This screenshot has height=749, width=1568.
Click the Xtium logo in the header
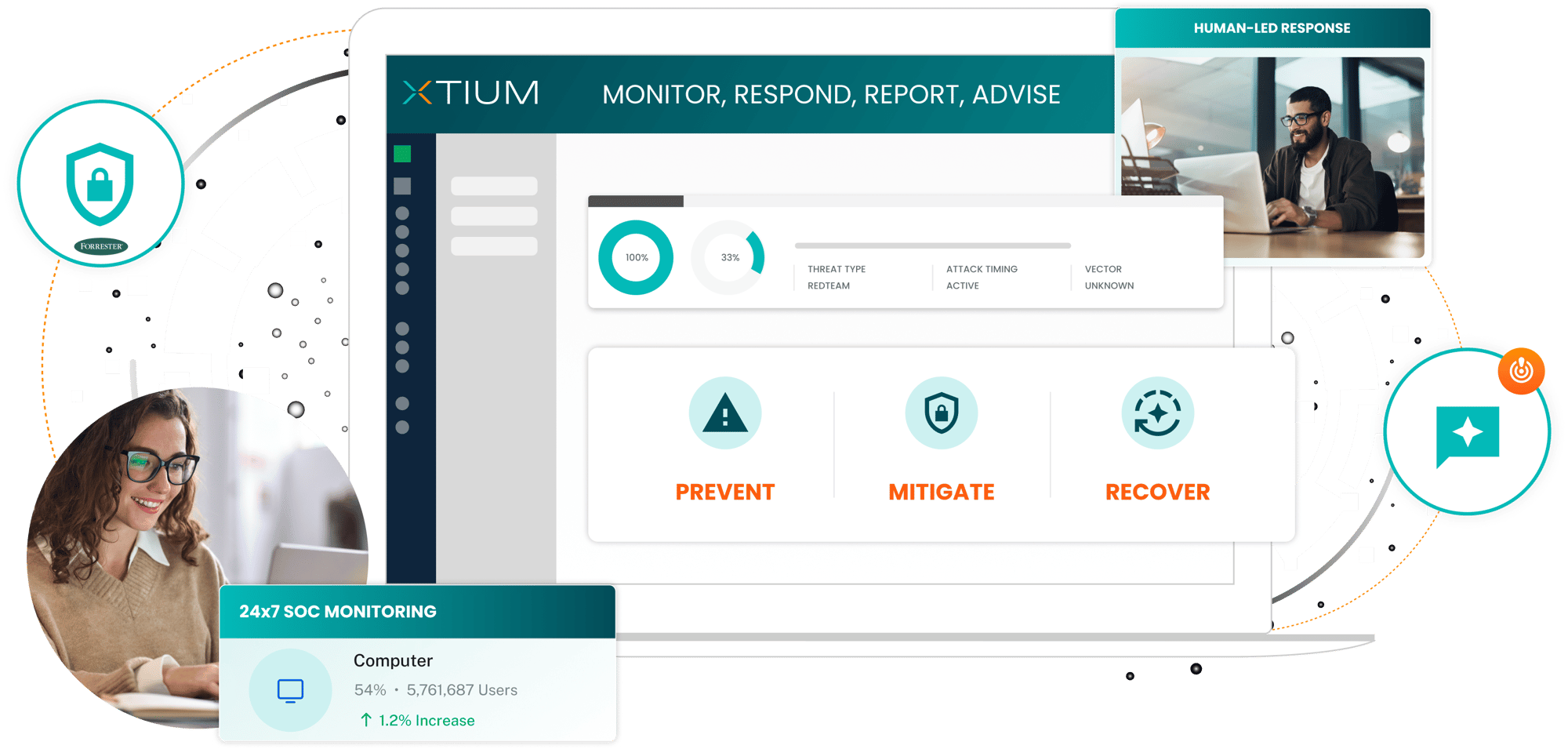pos(470,93)
